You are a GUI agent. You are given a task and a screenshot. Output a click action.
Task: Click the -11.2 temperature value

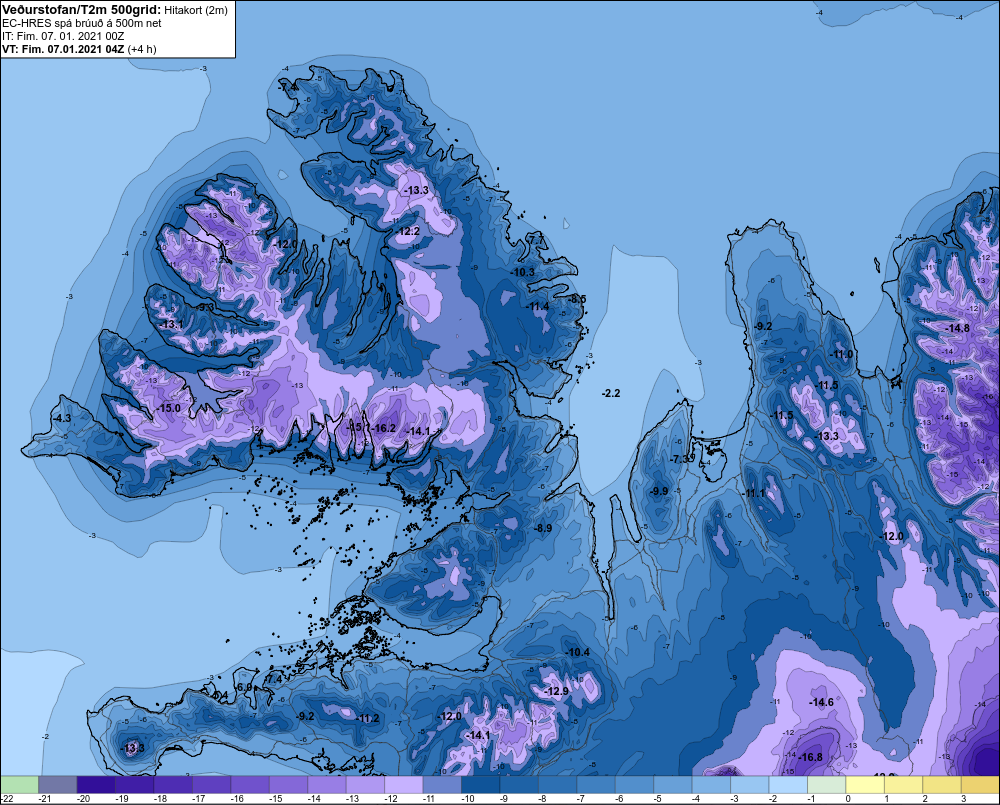point(367,719)
